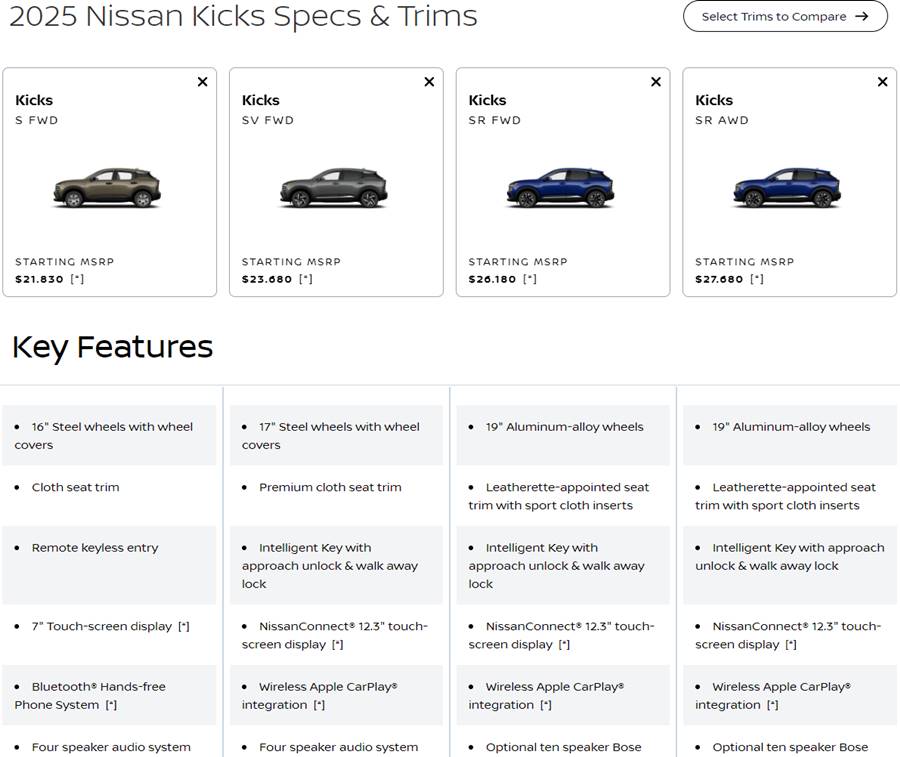
Task: Click SR AWD Optional ten speaker Bose feature
Action: 790,747
